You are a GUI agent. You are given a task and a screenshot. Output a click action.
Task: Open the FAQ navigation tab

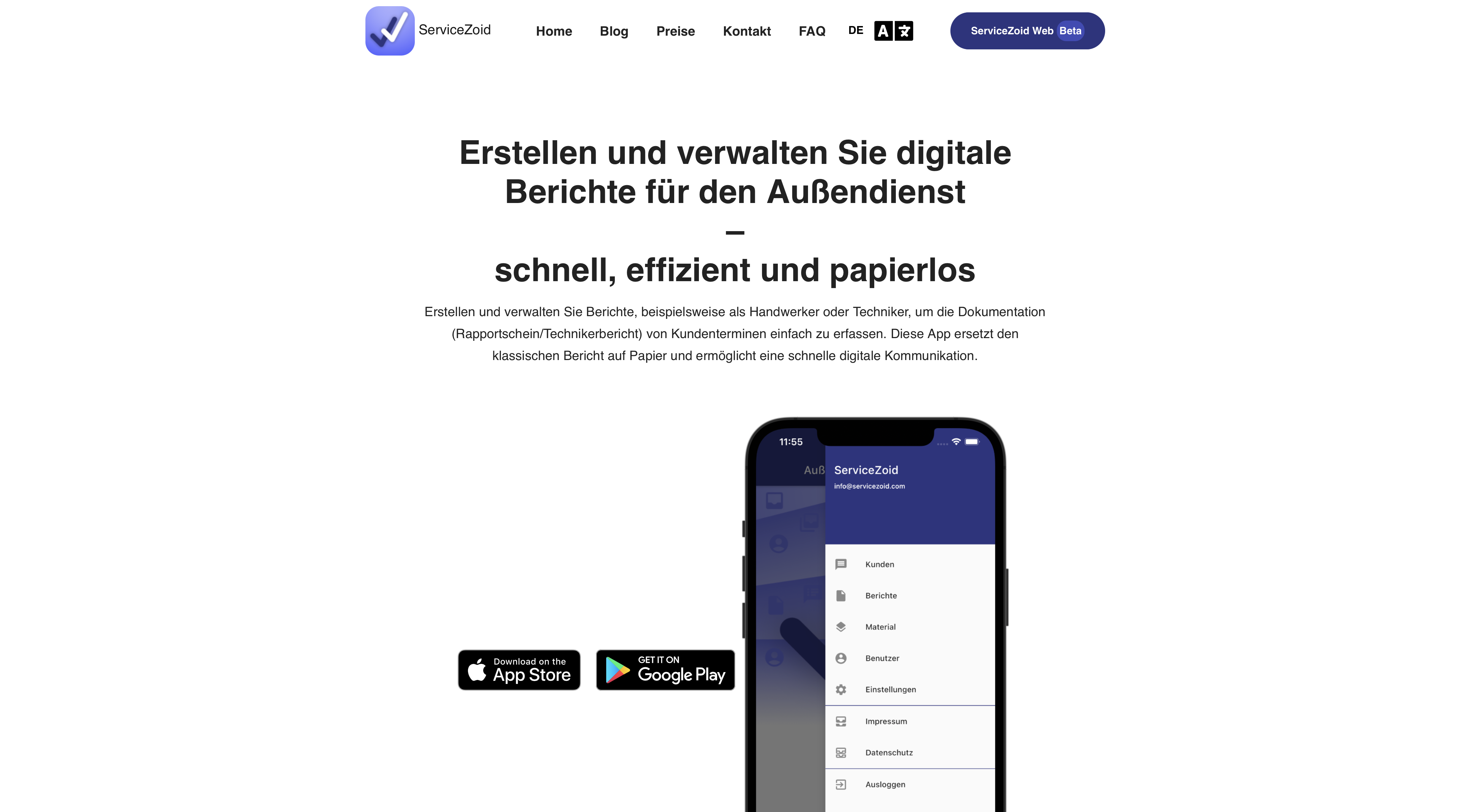tap(812, 30)
